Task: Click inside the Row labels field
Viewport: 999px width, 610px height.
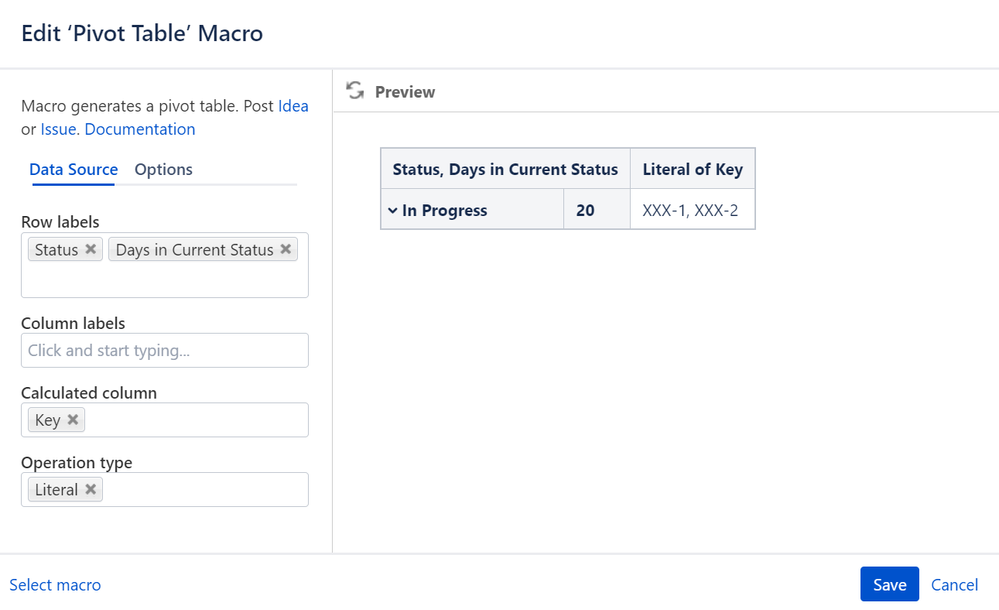Action: pos(165,278)
